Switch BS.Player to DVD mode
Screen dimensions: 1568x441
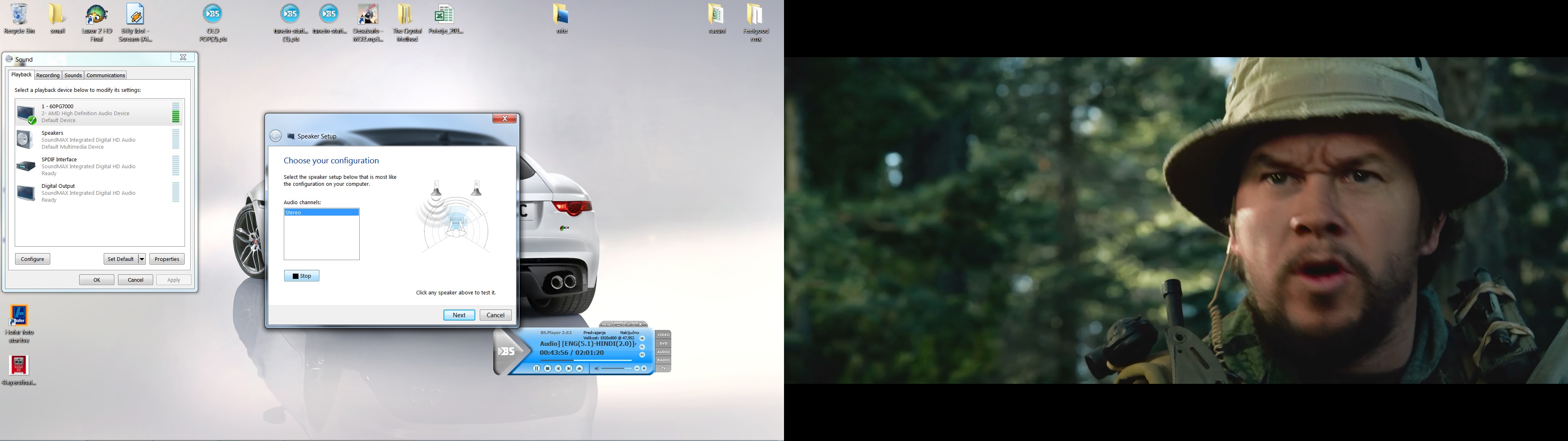point(664,343)
